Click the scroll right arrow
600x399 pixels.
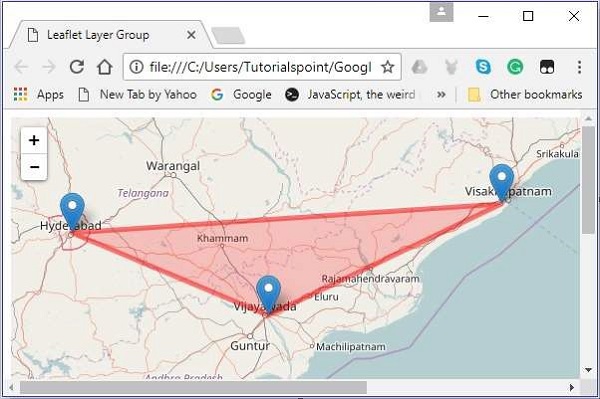coord(572,388)
